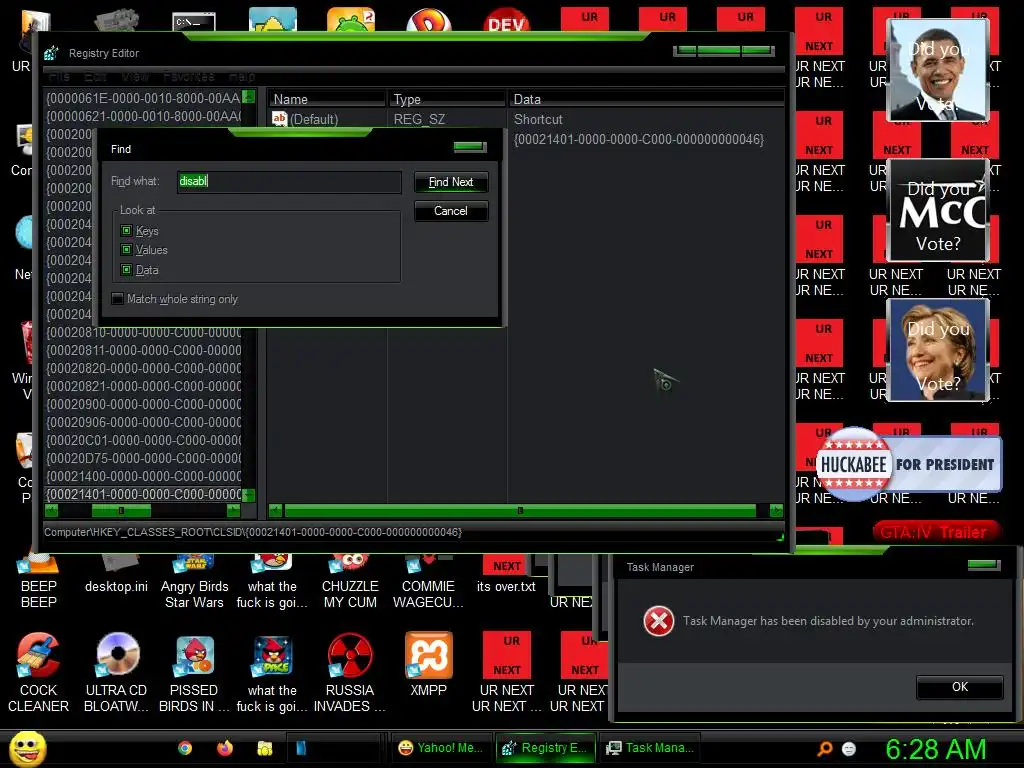The image size is (1024, 768).
Task: Open Firefox from the taskbar
Action: point(225,748)
